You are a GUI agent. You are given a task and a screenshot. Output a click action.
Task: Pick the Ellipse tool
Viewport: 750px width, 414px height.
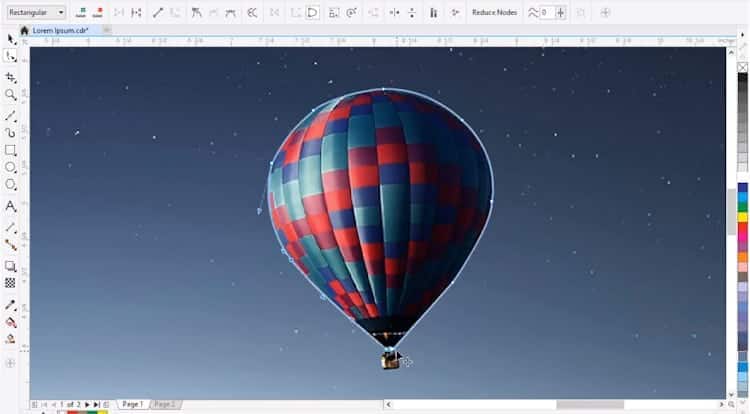[11, 167]
